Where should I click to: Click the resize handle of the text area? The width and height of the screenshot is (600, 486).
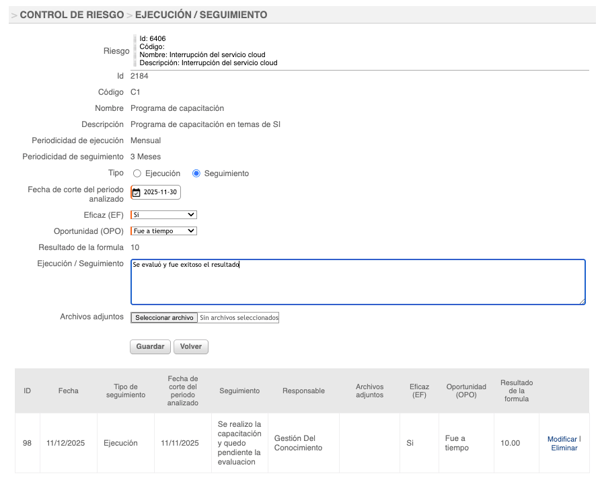582,302
